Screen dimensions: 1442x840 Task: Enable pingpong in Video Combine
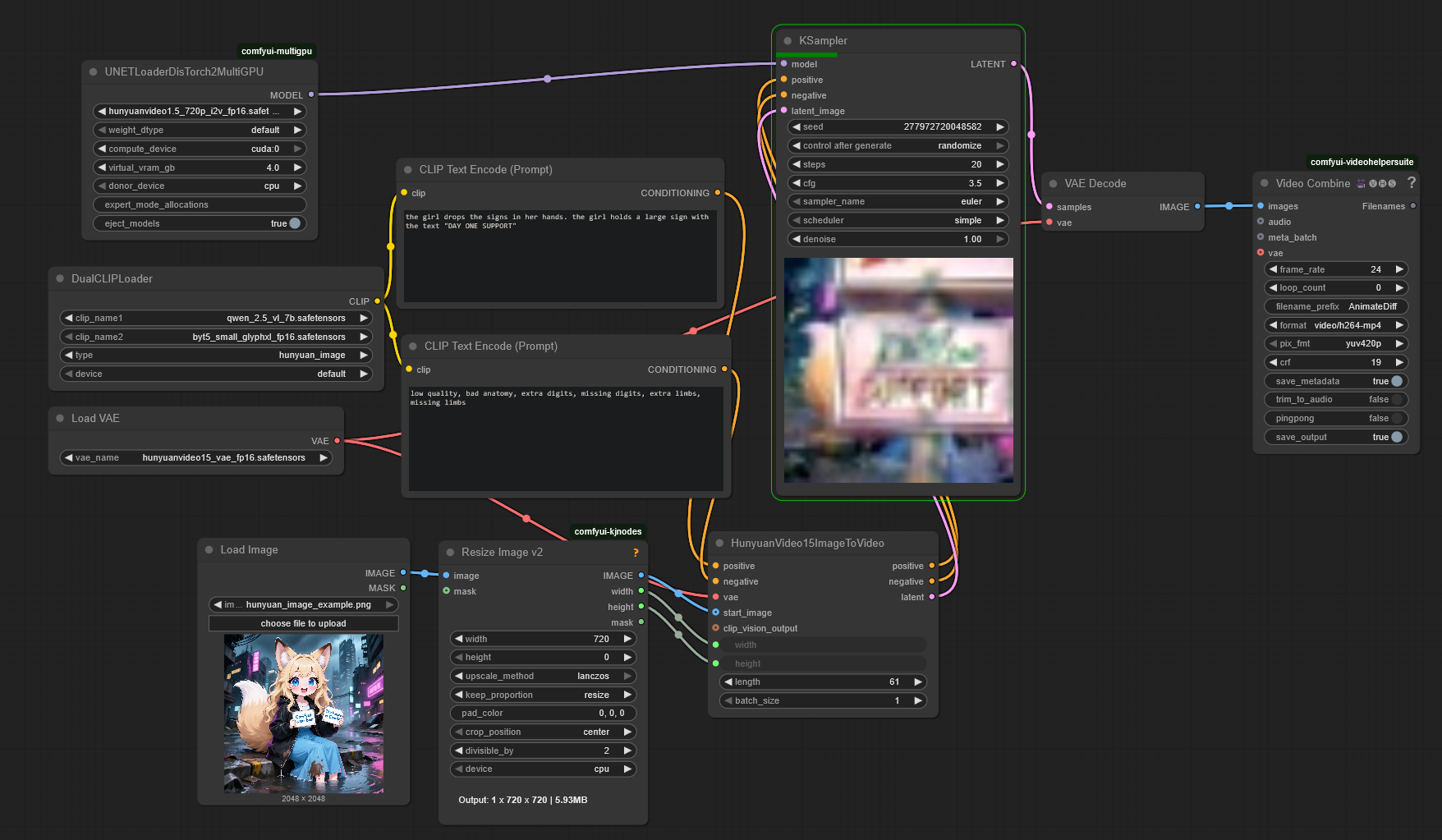click(1336, 418)
